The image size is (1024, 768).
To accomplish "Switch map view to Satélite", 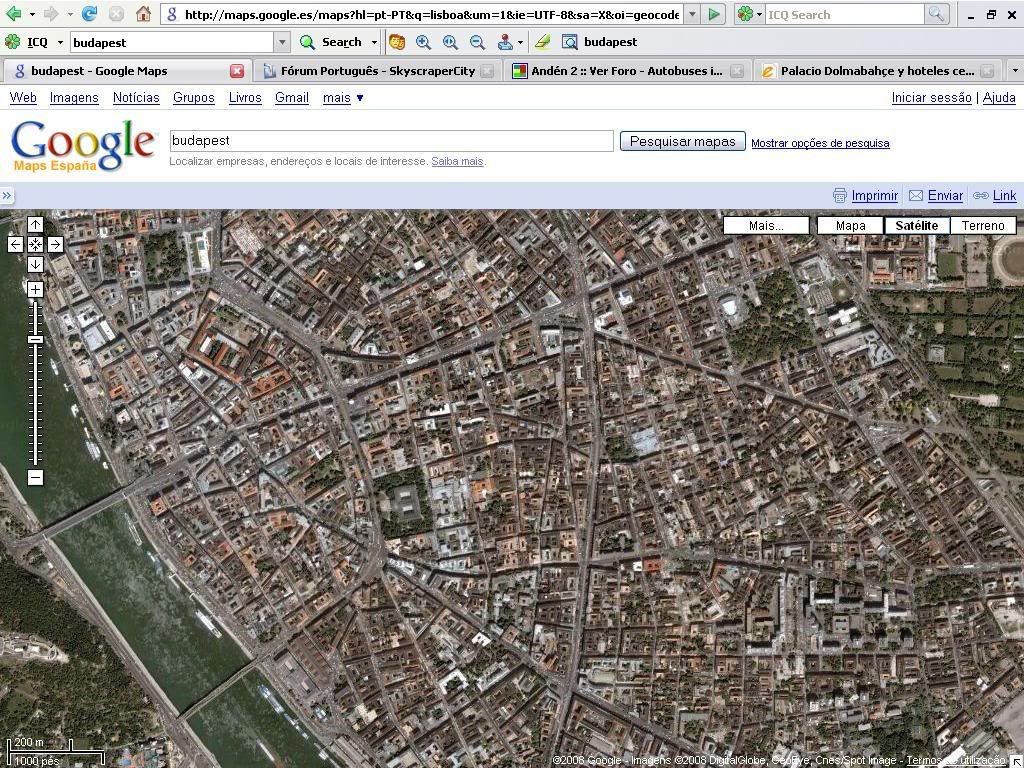I will (x=916, y=225).
